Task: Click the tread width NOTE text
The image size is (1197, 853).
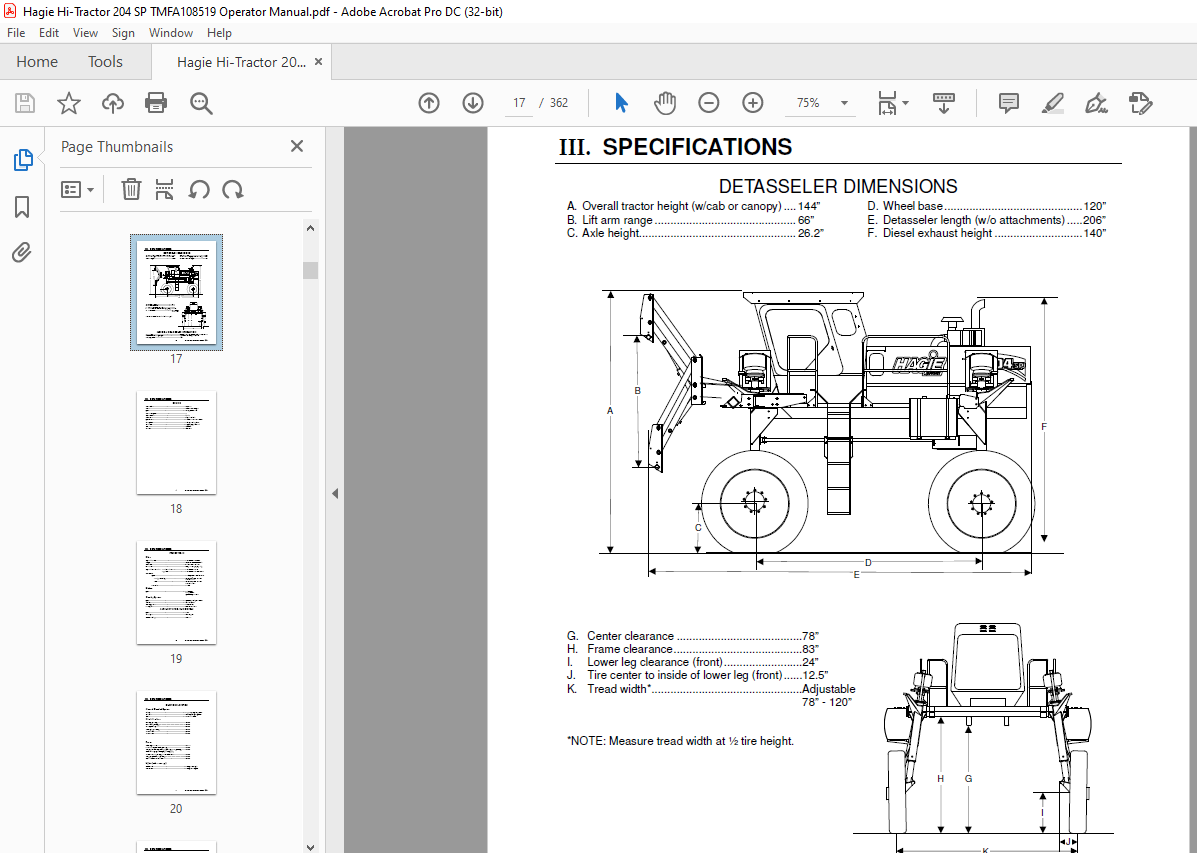Action: (680, 741)
